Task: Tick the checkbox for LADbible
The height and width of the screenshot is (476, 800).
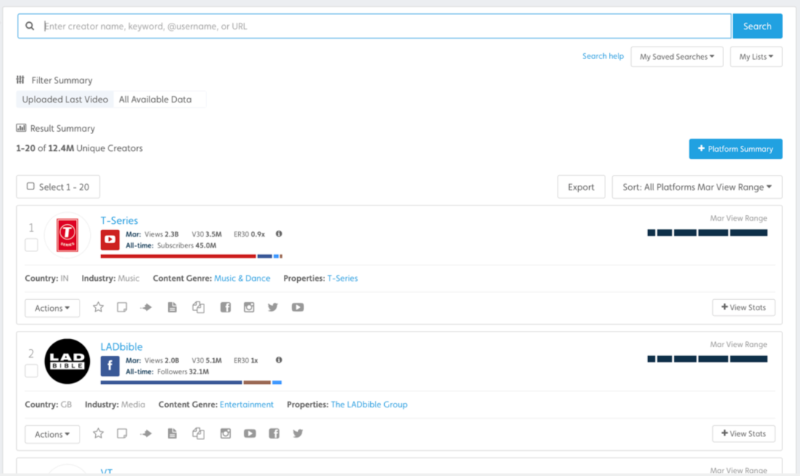Action: click(32, 371)
